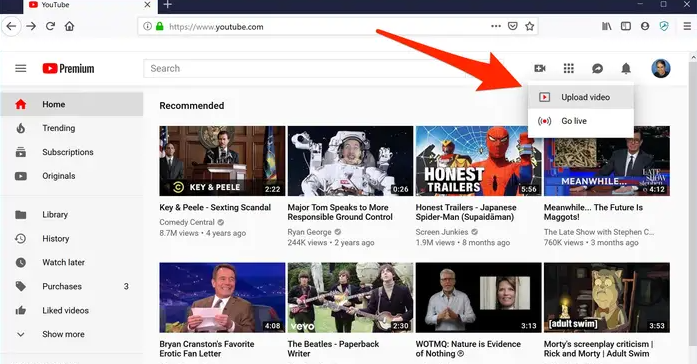Screen dimensions: 697x364
Task: Open Liked videos in the sidebar
Action: [72, 310]
